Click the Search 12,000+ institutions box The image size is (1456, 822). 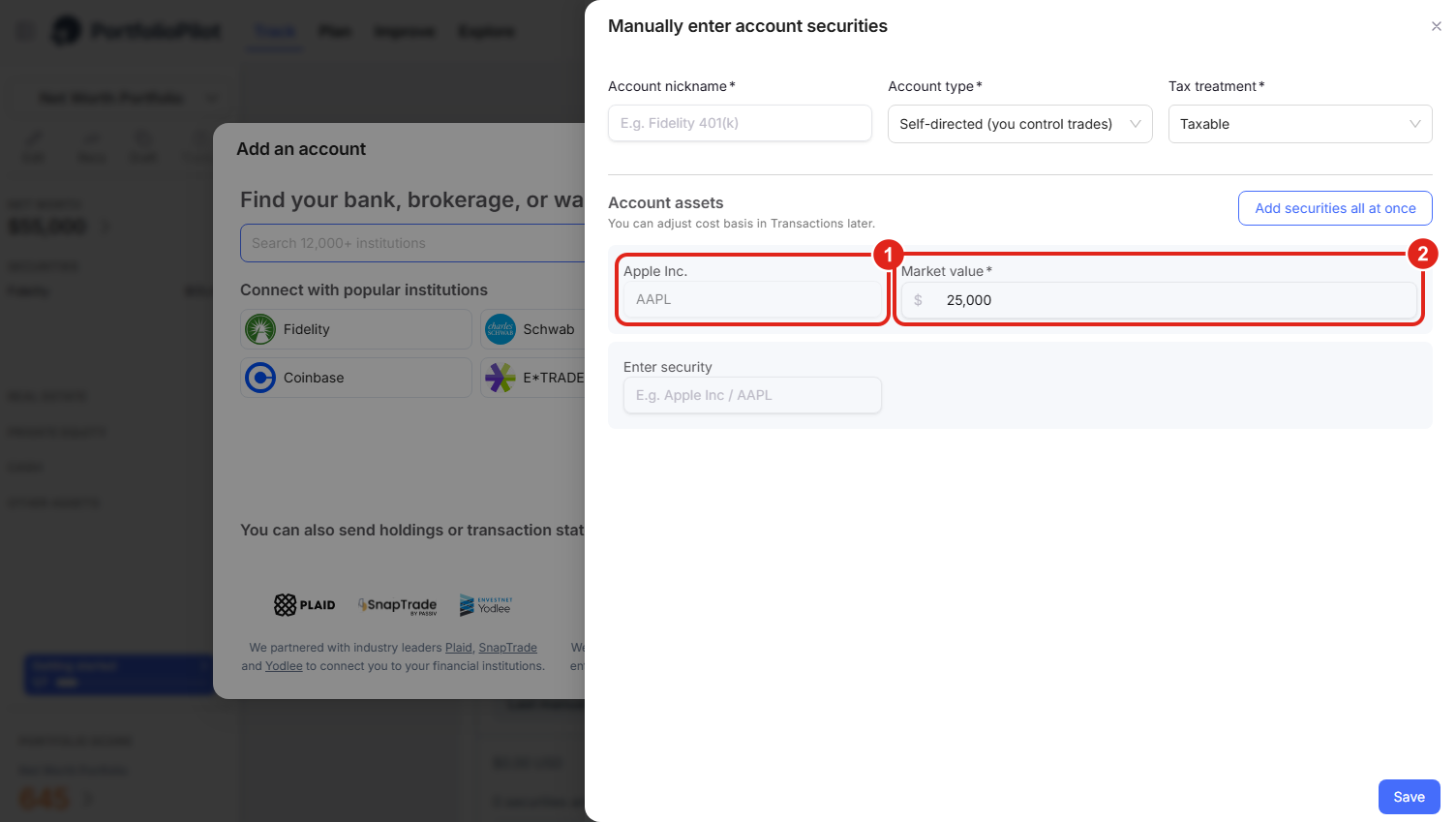point(414,243)
